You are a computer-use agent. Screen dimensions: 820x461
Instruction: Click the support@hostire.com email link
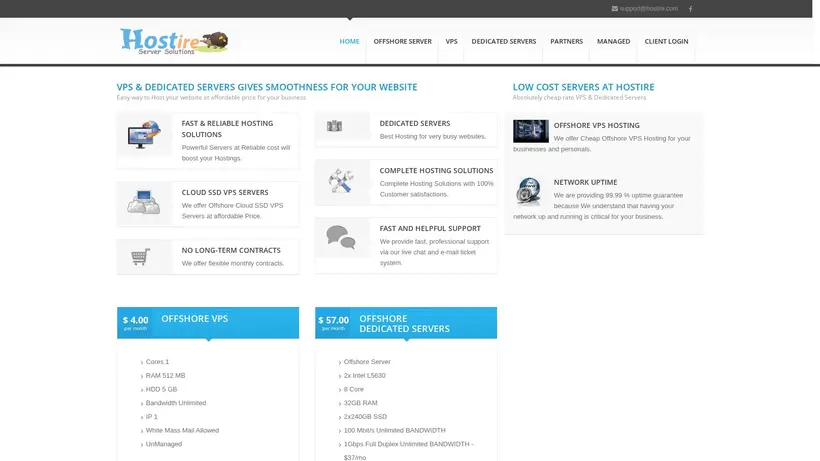coord(648,8)
